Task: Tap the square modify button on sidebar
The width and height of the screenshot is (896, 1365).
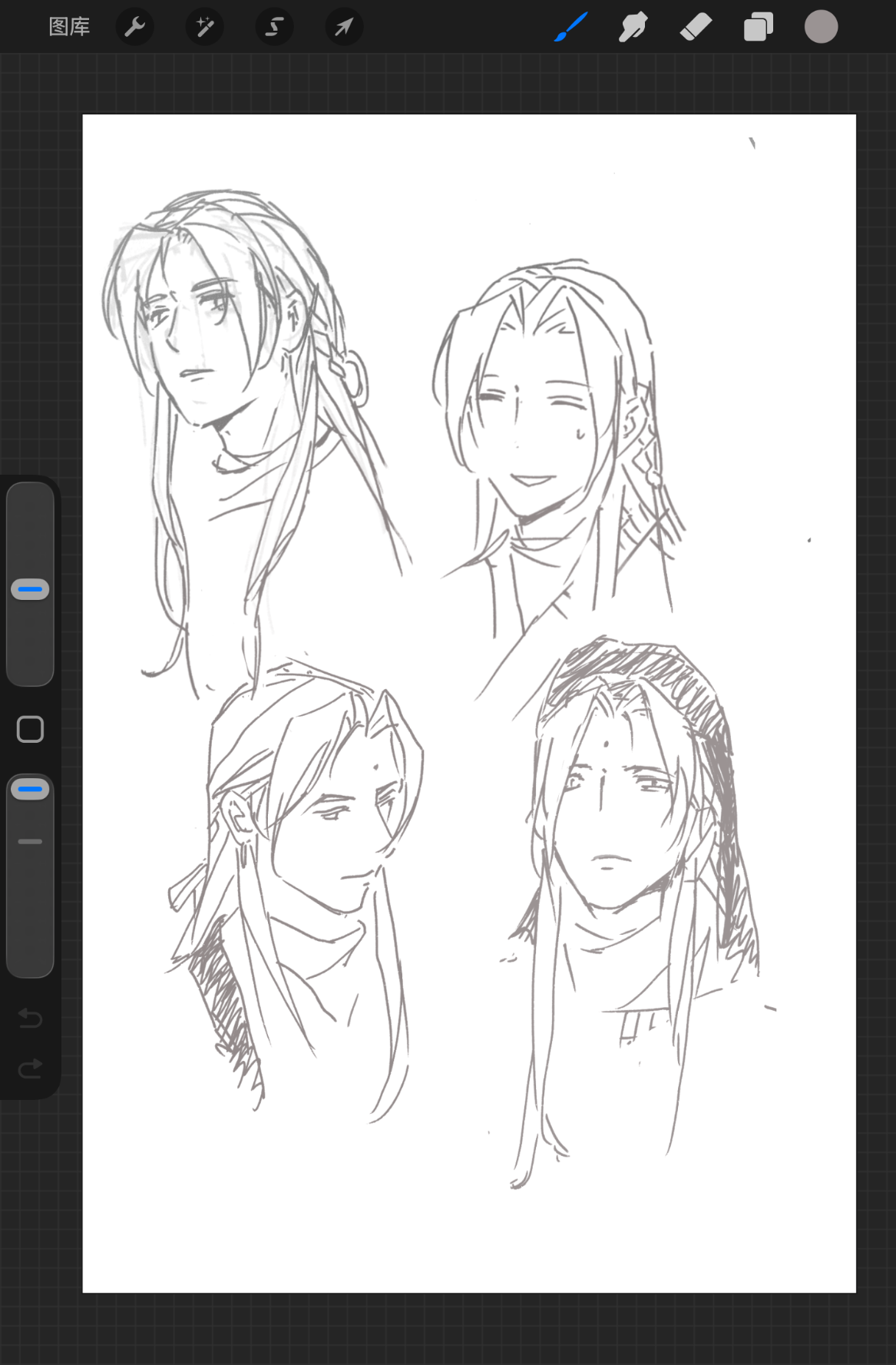Action: [x=30, y=729]
